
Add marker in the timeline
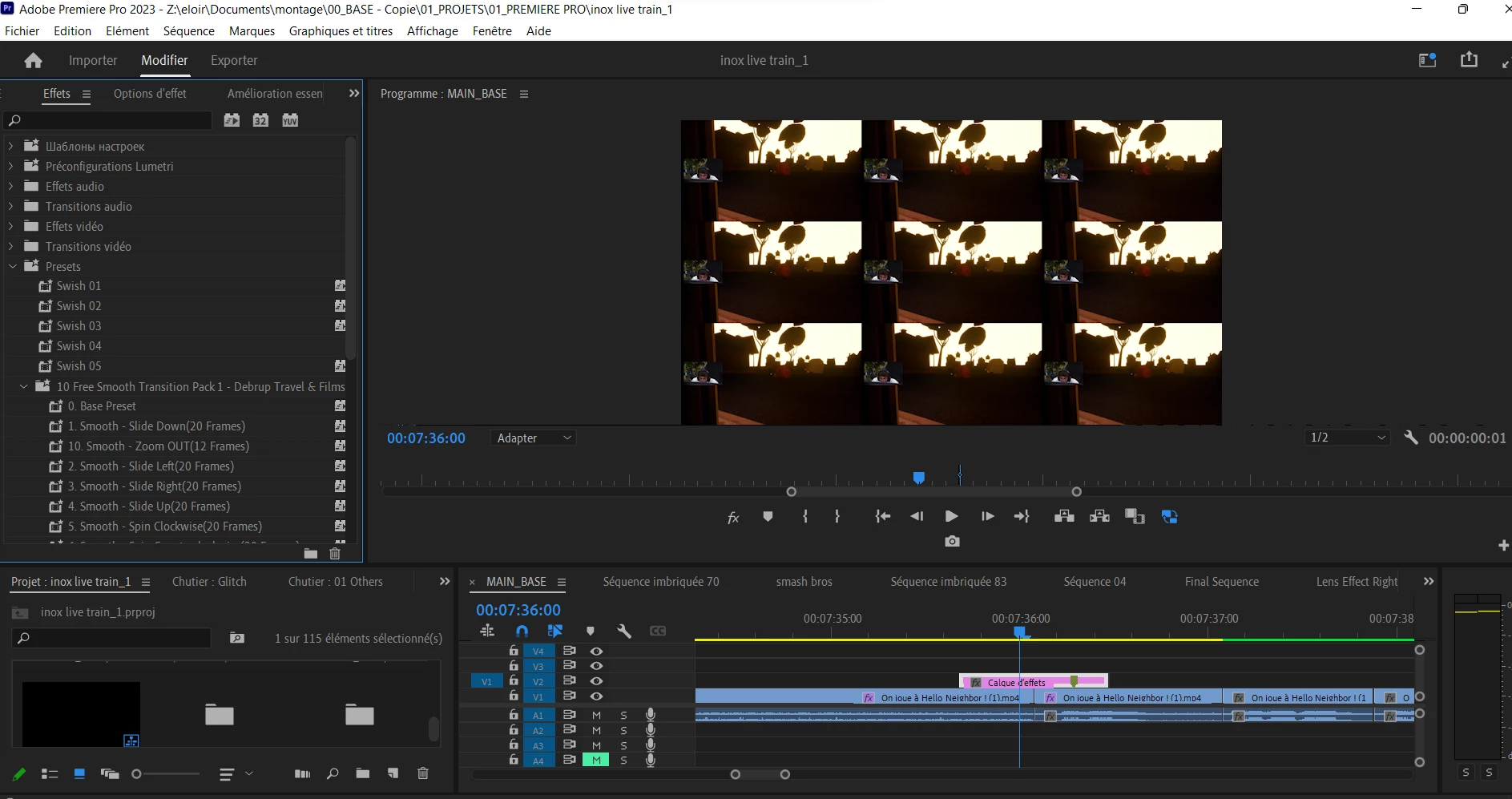coord(591,632)
